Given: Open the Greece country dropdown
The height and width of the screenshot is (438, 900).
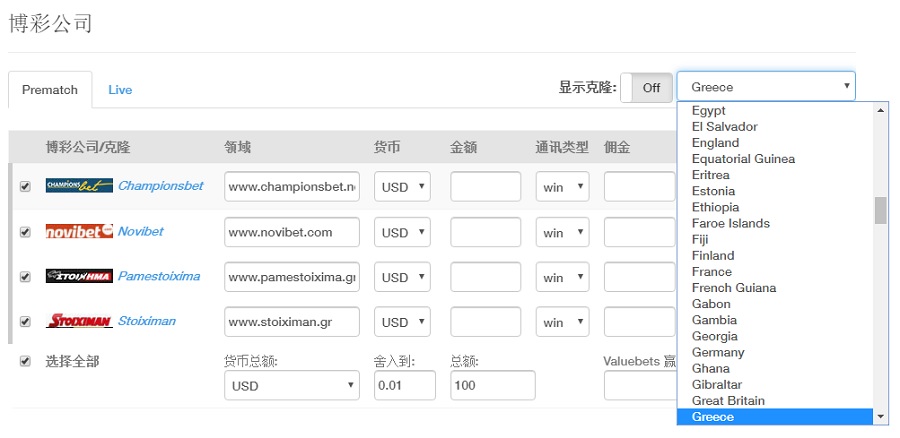Looking at the screenshot, I should click(766, 87).
